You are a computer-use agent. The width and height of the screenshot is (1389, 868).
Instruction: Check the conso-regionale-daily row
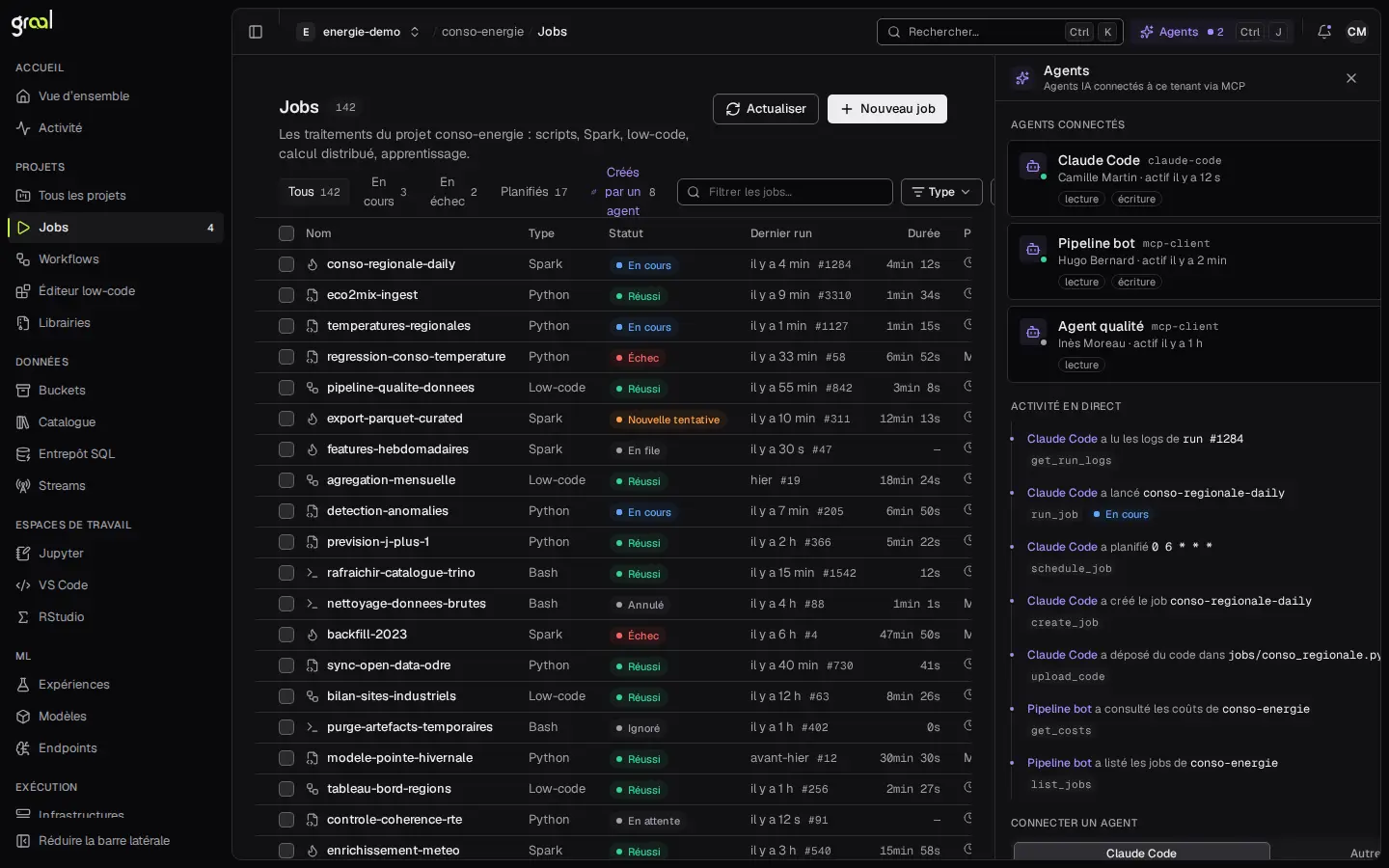286,264
